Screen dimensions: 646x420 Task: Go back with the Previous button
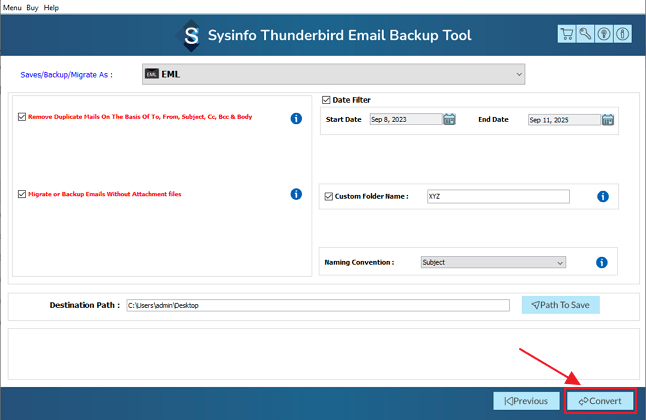click(x=527, y=401)
